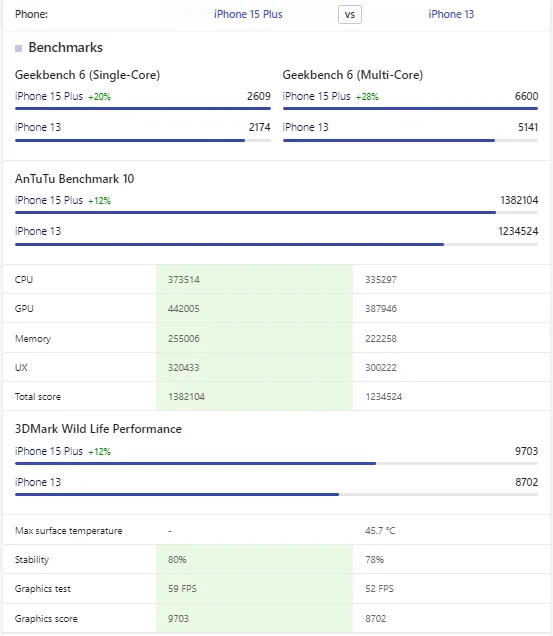Click iPhone 13 AnTuTu progress bar
Image resolution: width=553 pixels, height=636 pixels.
coord(276,245)
